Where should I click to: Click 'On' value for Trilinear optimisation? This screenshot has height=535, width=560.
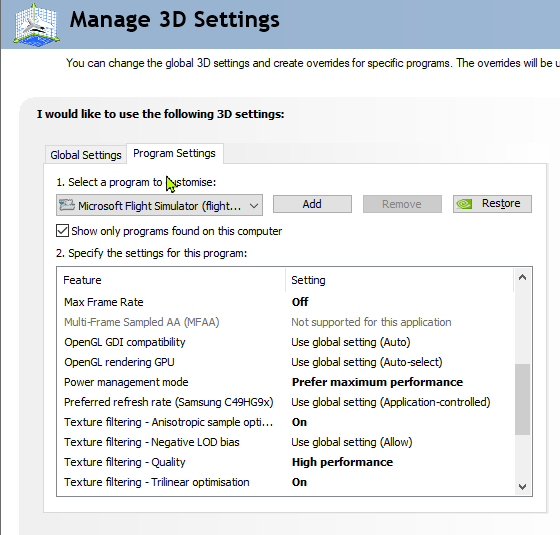coord(299,482)
